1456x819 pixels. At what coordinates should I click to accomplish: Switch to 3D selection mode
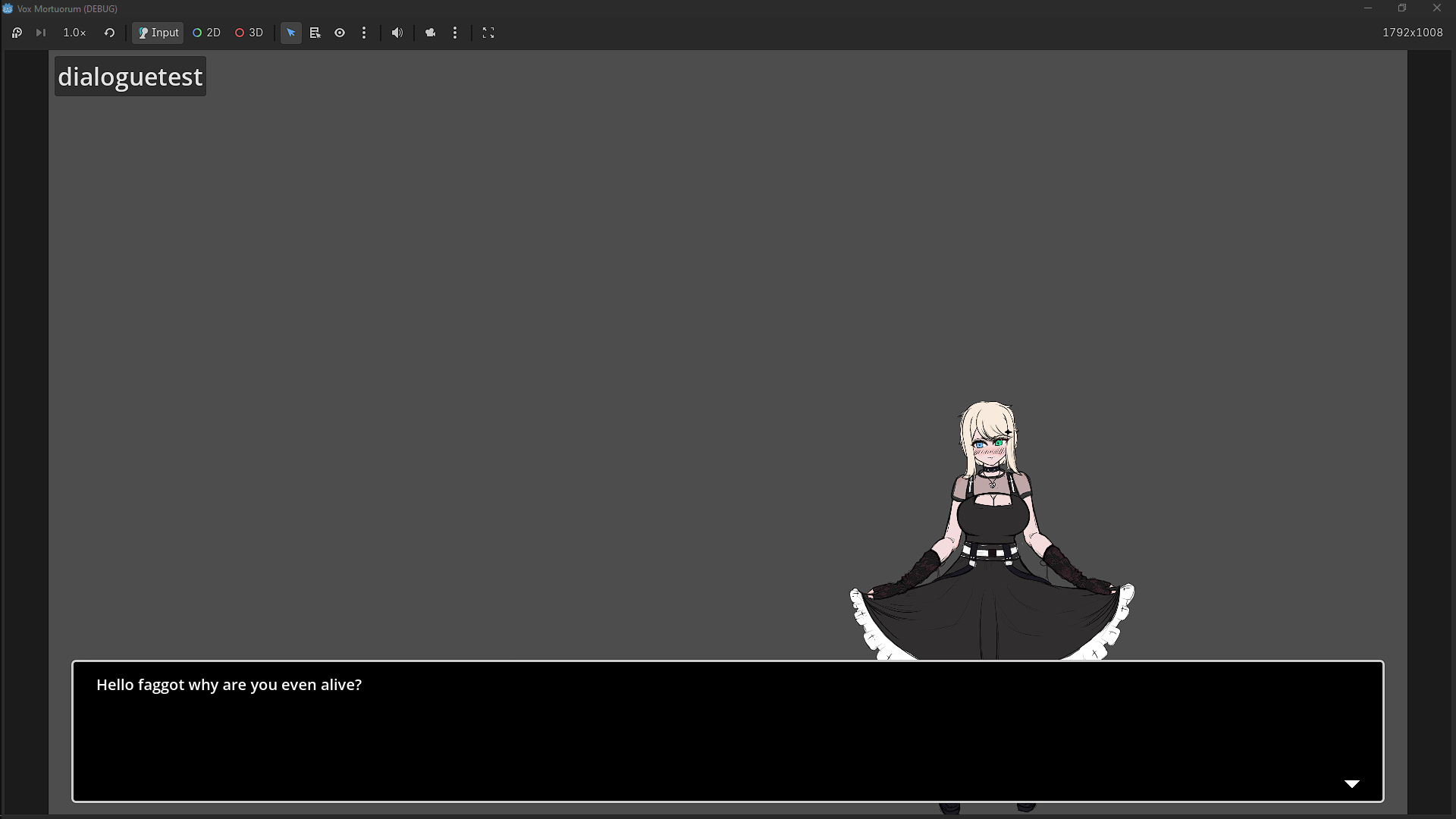[249, 33]
